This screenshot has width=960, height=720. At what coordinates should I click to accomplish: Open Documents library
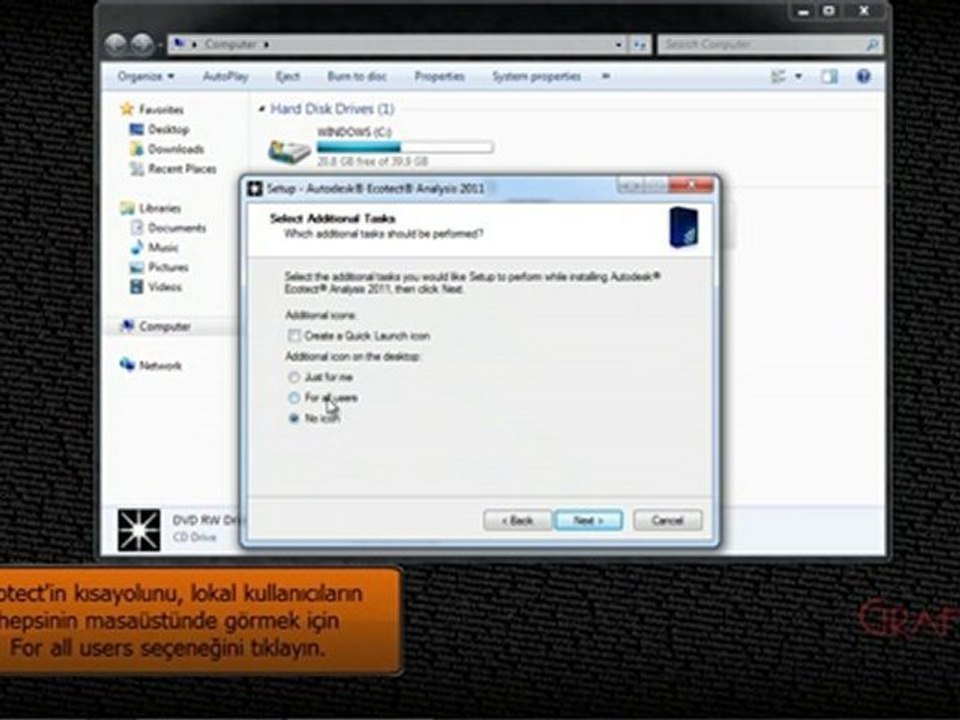point(177,228)
